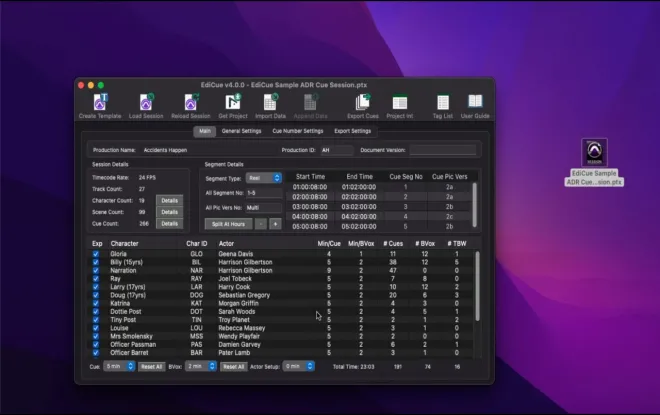Click the Min/Cue column header
This screenshot has height=415, width=660.
pyautogui.click(x=329, y=244)
